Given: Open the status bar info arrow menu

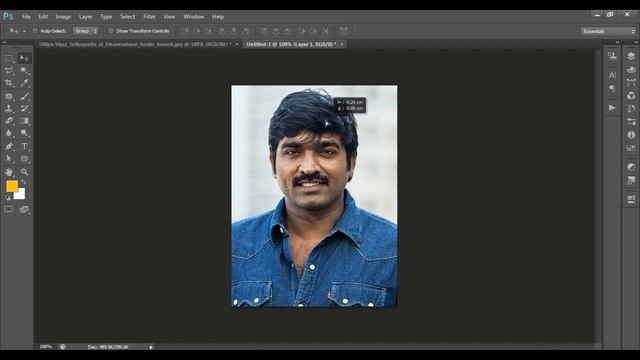Looking at the screenshot, I should click(151, 347).
